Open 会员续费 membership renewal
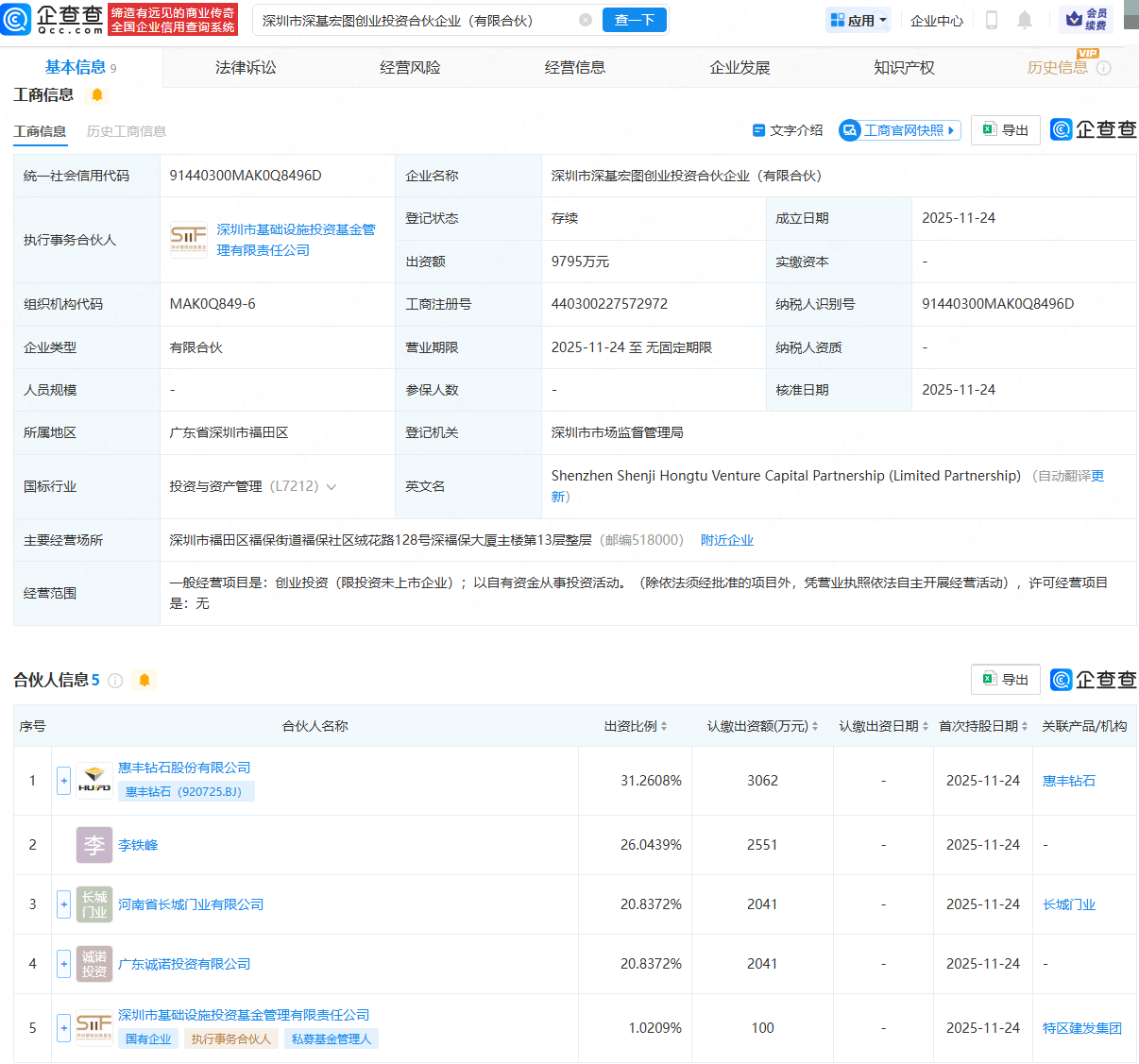This screenshot has height=1064, width=1139. (x=1088, y=20)
